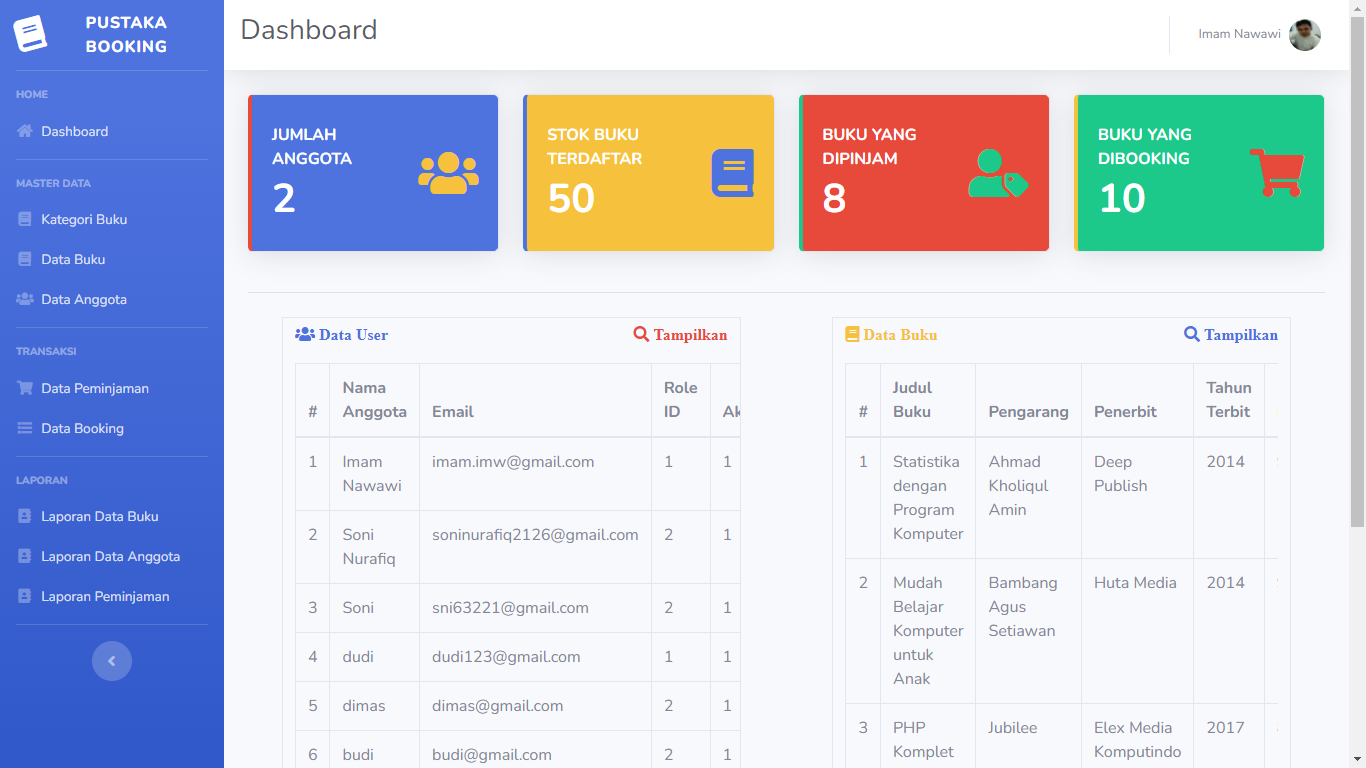Click email sni63221@gmail.com
This screenshot has height=768, width=1366.
click(x=510, y=608)
